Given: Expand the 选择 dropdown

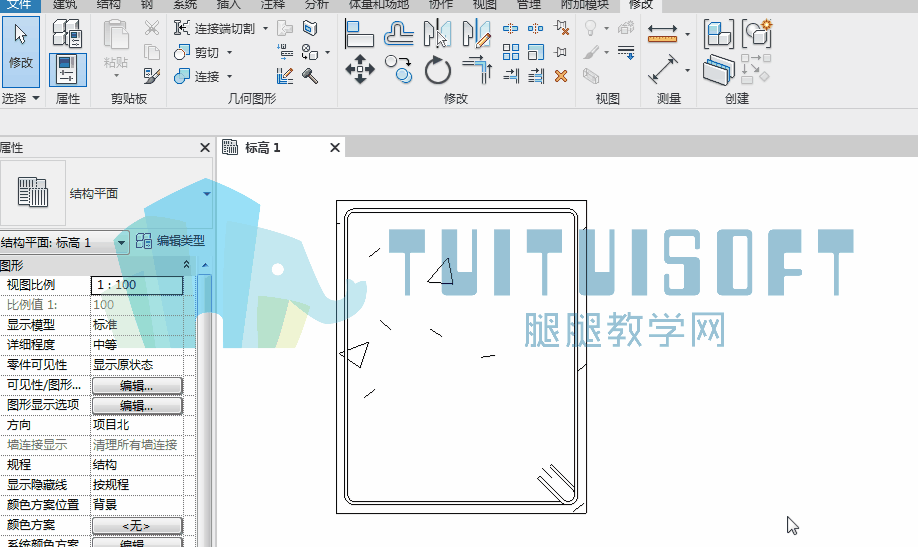Looking at the screenshot, I should point(20,98).
